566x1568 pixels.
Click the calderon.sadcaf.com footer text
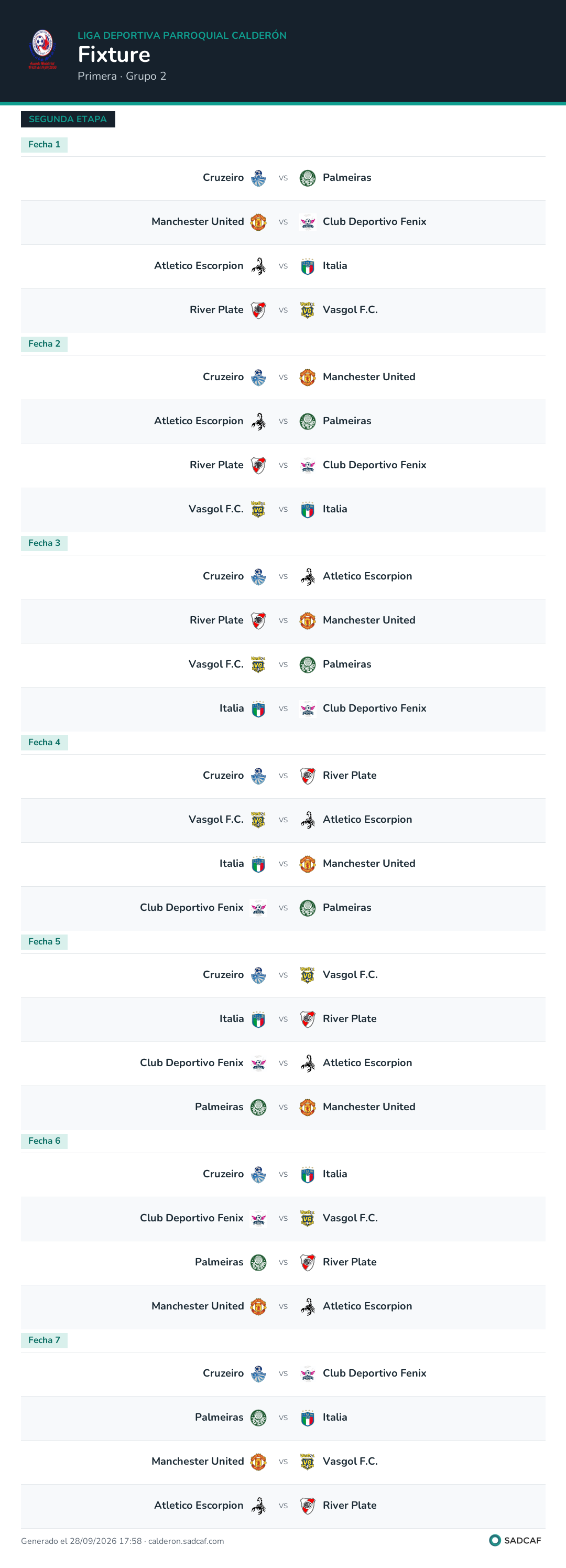[x=186, y=1541]
